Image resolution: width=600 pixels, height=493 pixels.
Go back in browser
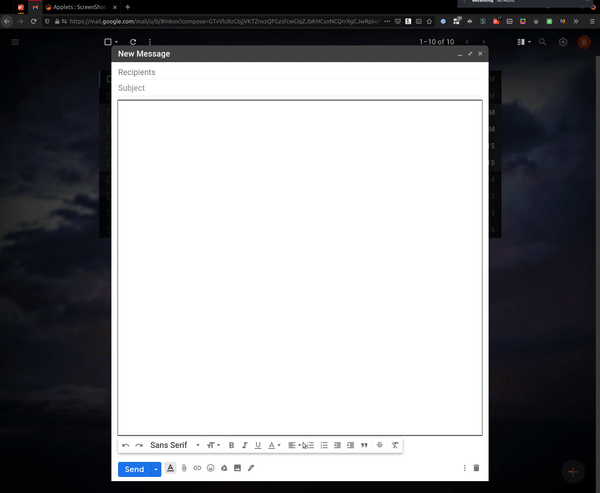[x=7, y=21]
